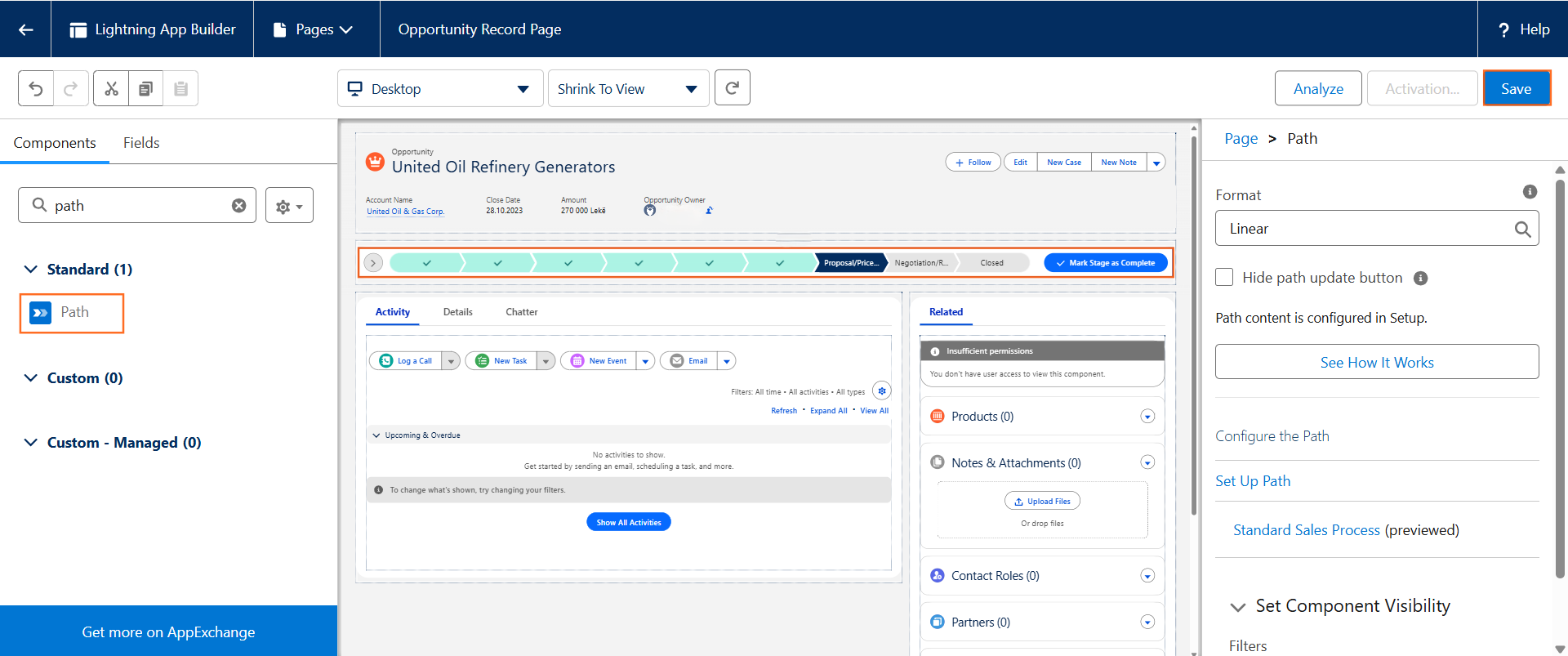Click the Notes & Attachments icon
Image resolution: width=1568 pixels, height=656 pixels.
[x=938, y=462]
